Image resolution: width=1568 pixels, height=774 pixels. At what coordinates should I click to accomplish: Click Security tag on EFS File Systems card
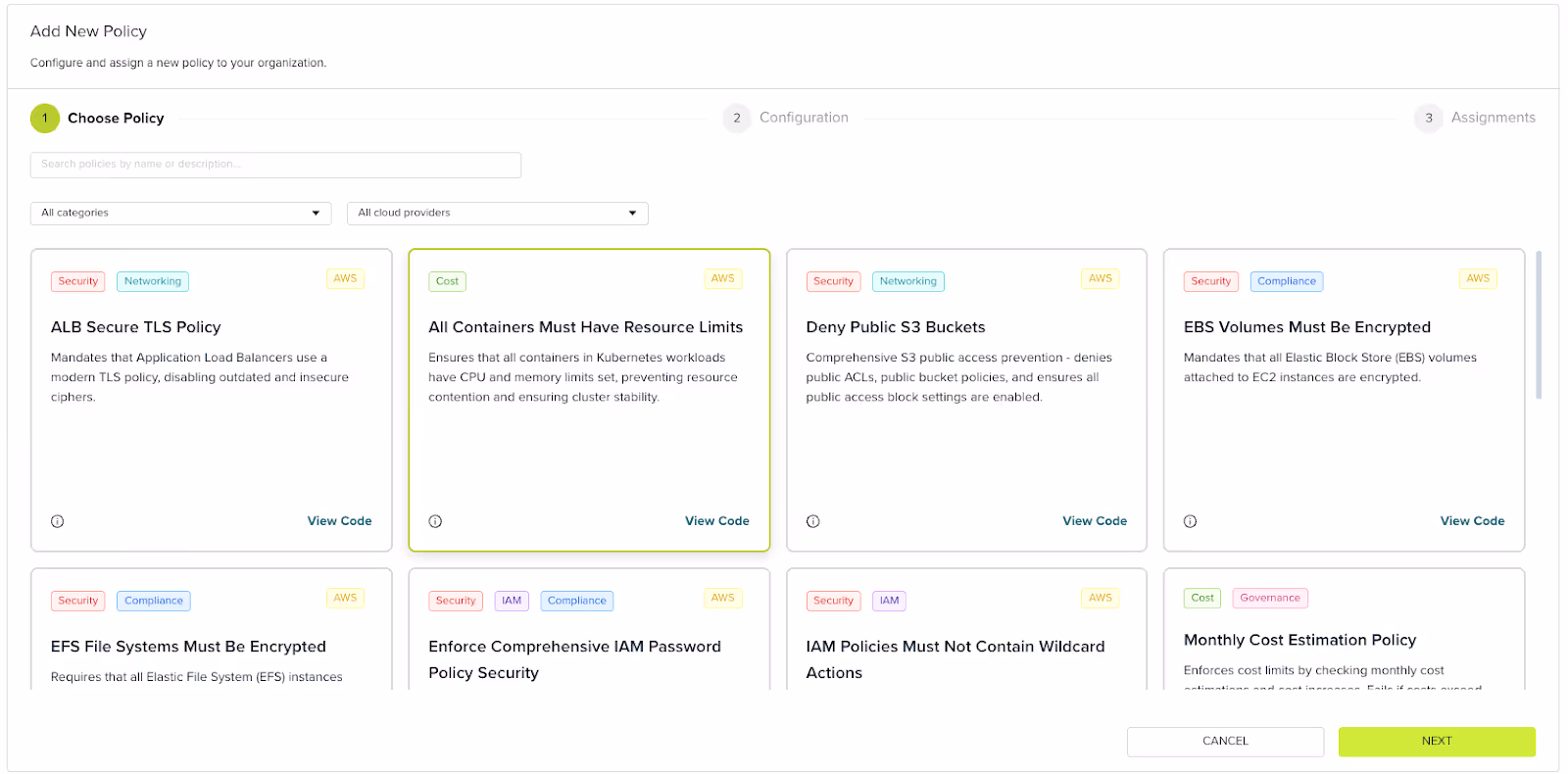[78, 601]
